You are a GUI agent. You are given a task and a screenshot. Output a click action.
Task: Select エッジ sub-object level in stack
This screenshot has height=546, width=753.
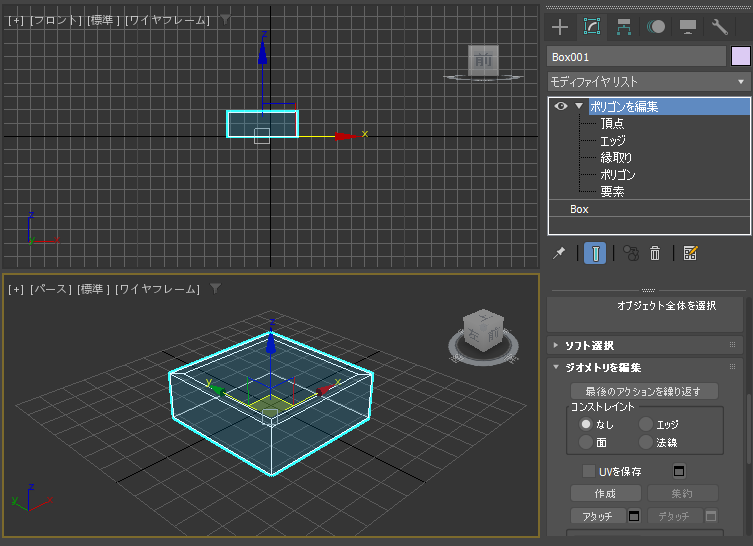pyautogui.click(x=613, y=141)
